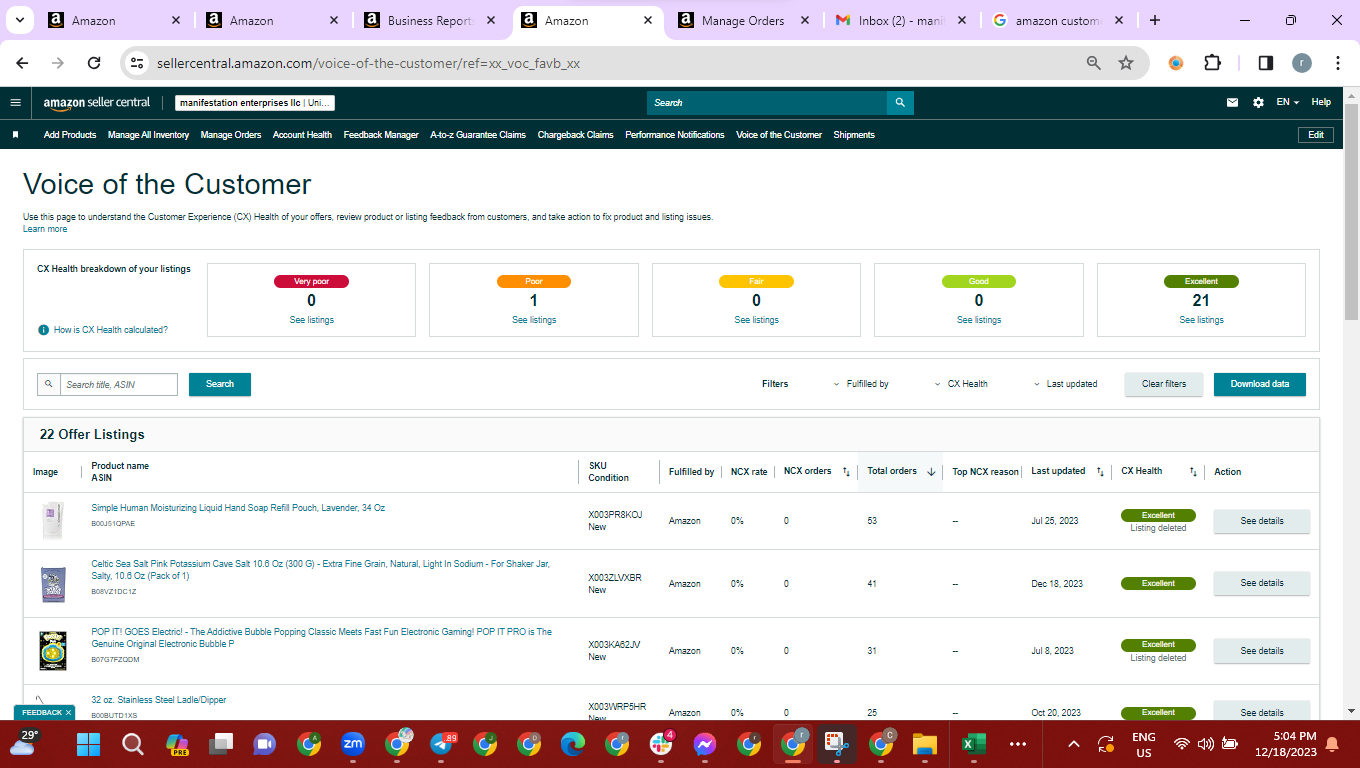Viewport: 1360px width, 768px height.
Task: View site information icon in address bar
Action: pyautogui.click(x=137, y=63)
